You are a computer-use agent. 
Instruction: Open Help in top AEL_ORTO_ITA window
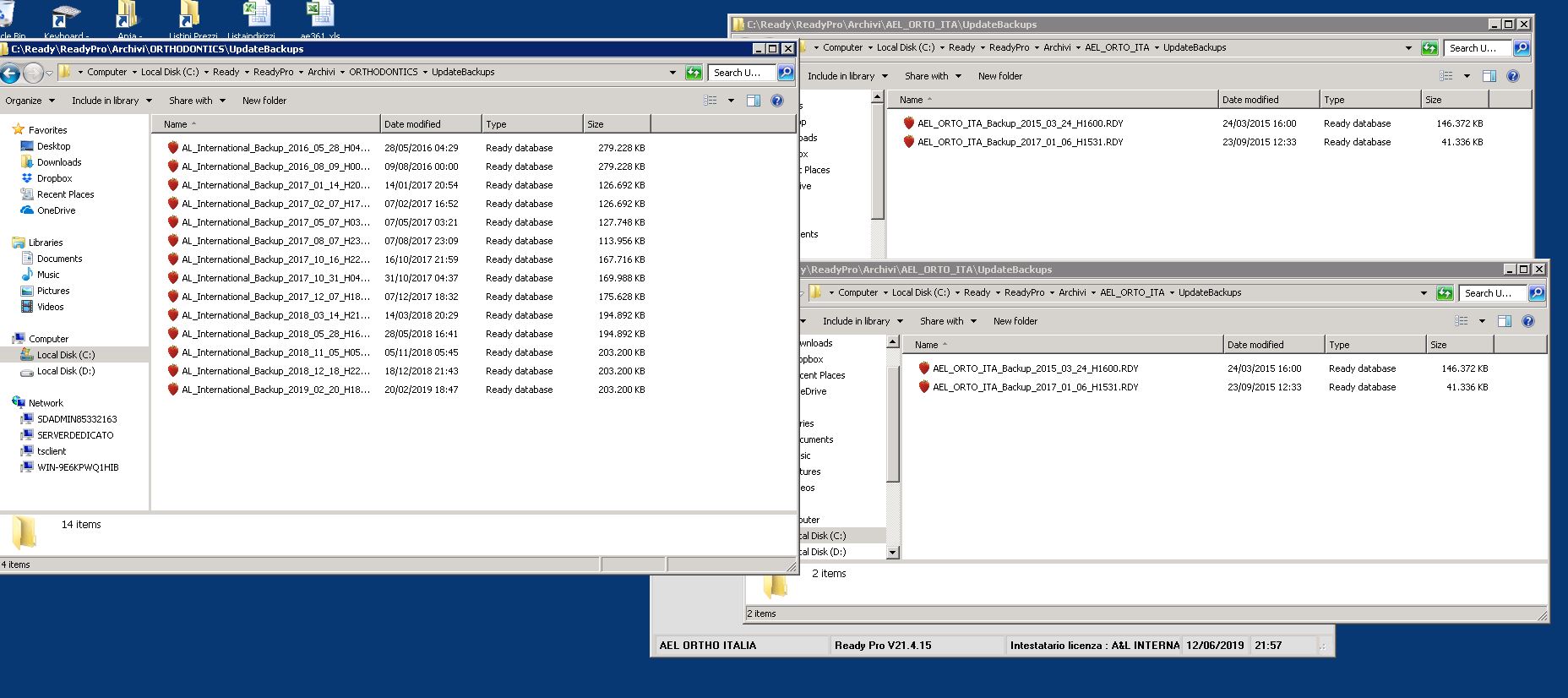click(x=1513, y=76)
